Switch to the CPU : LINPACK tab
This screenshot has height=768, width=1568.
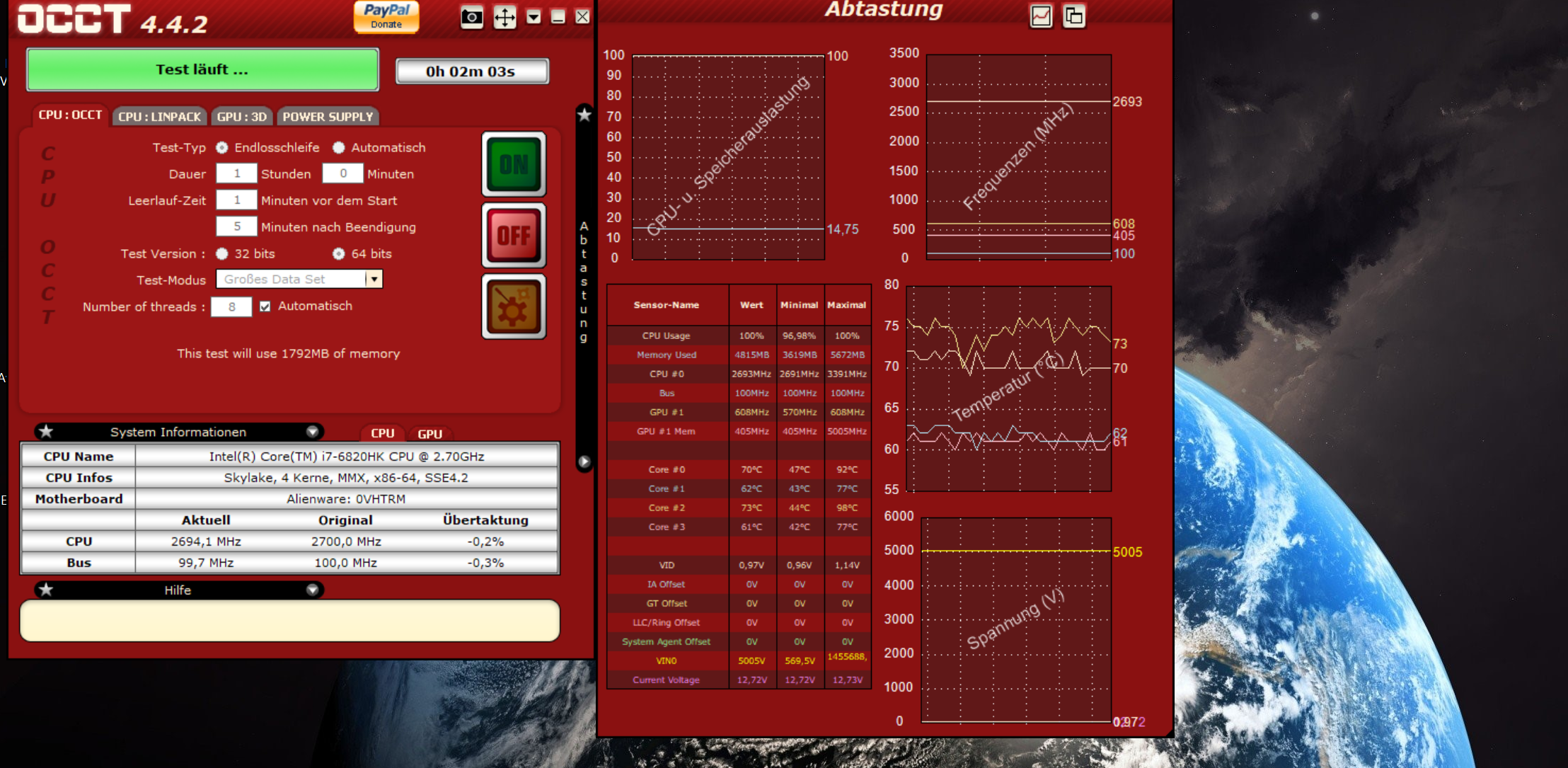pos(159,117)
